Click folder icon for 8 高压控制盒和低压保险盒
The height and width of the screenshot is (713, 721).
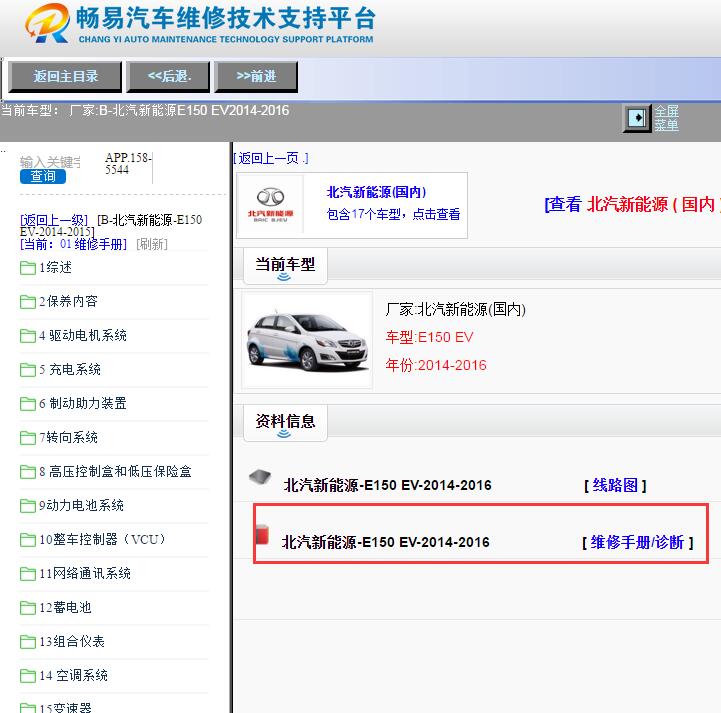[28, 472]
